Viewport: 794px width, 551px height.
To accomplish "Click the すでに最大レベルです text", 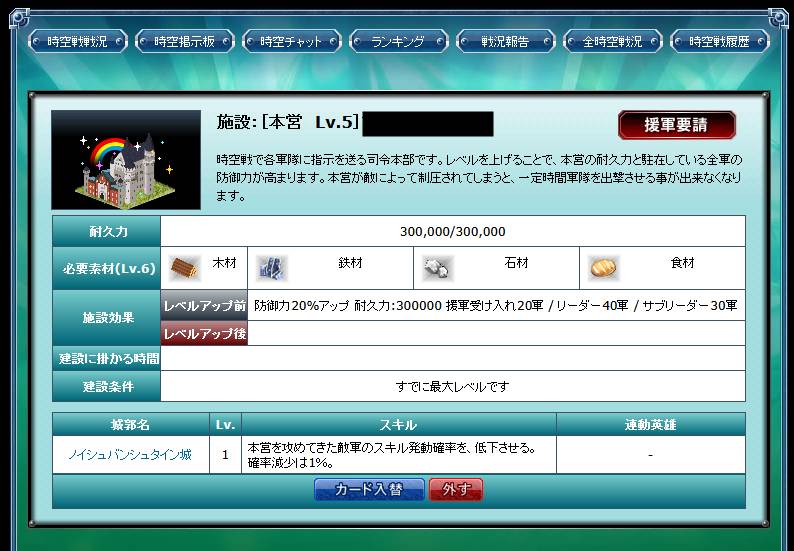I will coord(453,387).
